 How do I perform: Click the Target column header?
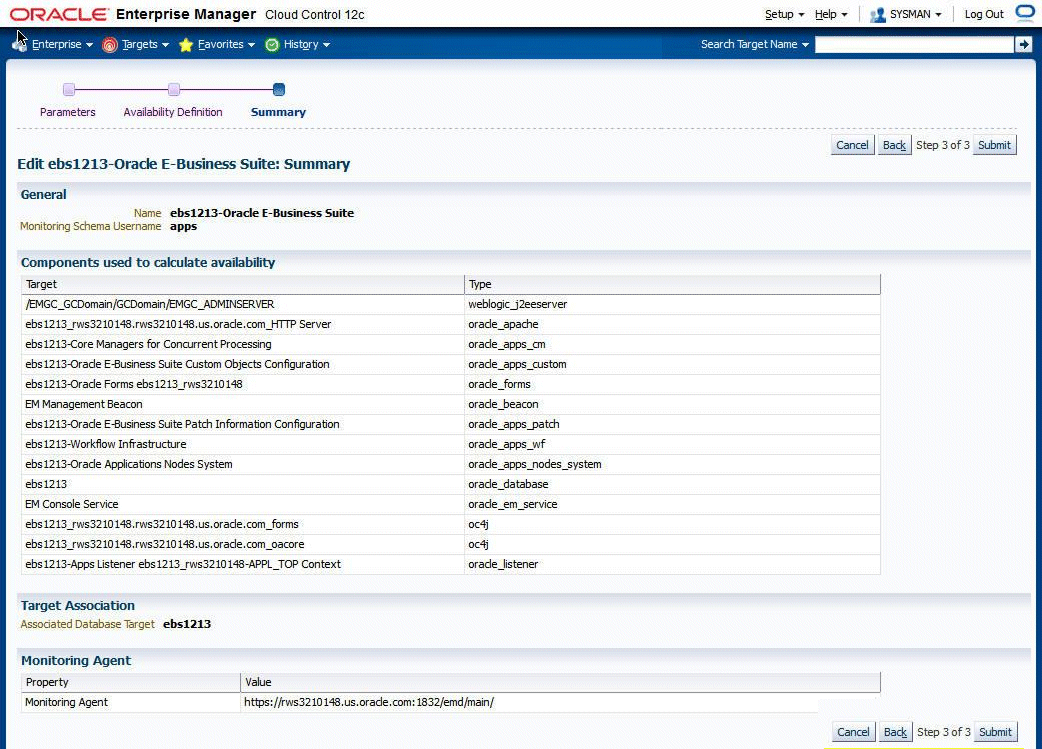coord(243,284)
